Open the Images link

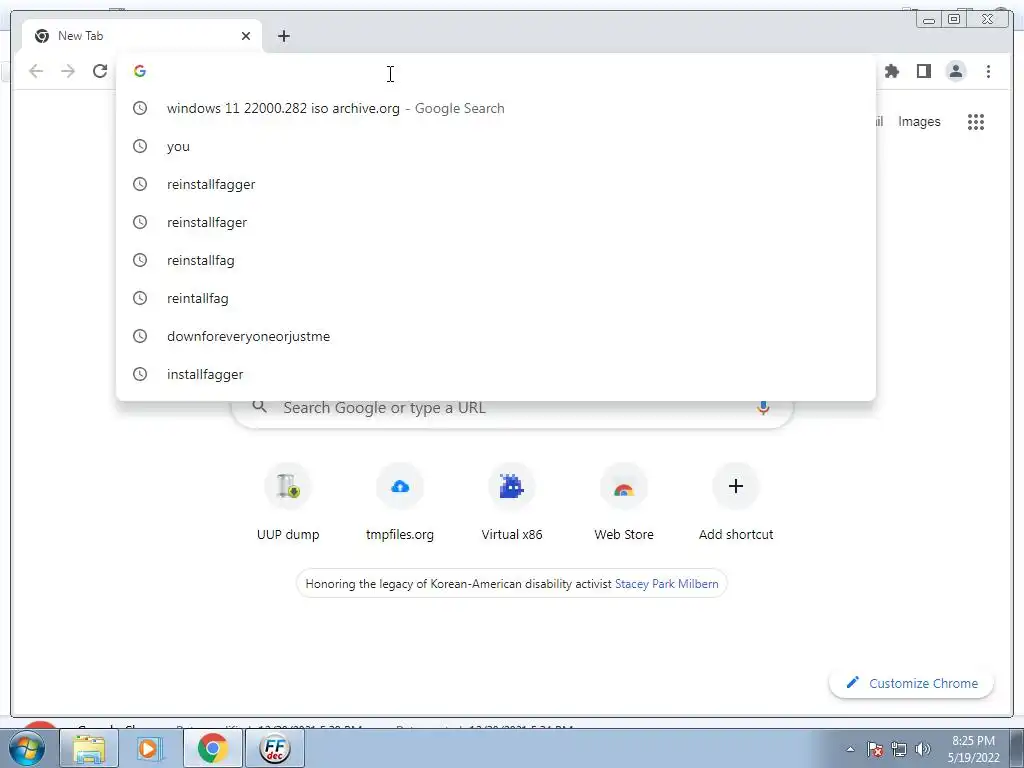[x=919, y=121]
